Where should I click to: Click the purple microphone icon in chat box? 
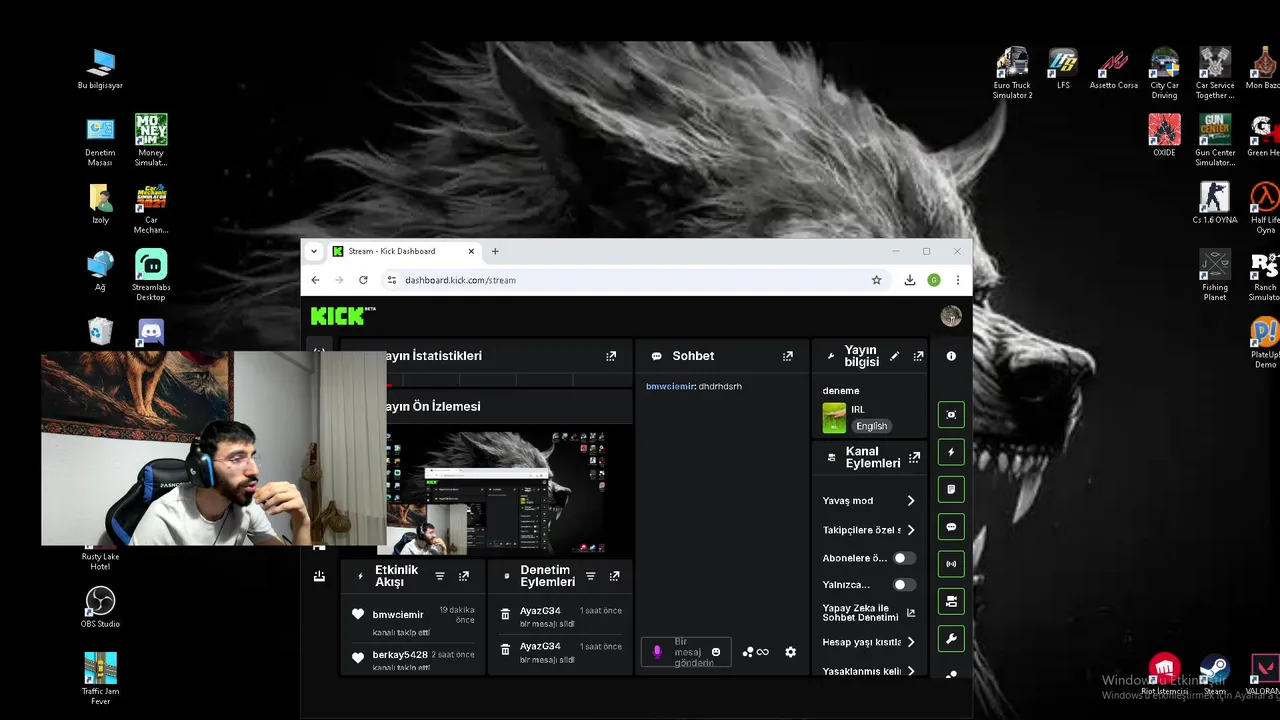[657, 652]
